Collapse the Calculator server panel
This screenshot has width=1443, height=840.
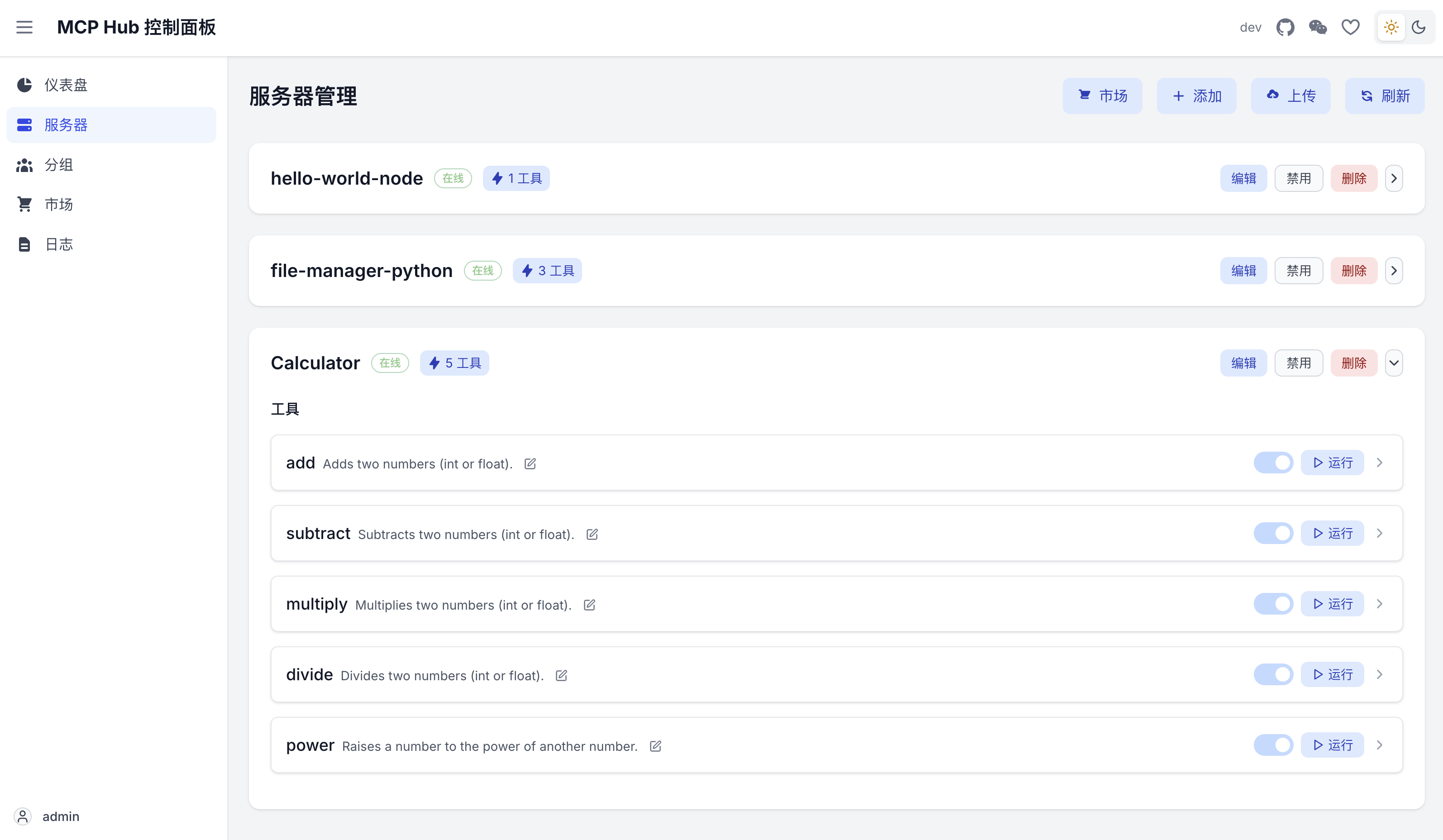coord(1394,363)
